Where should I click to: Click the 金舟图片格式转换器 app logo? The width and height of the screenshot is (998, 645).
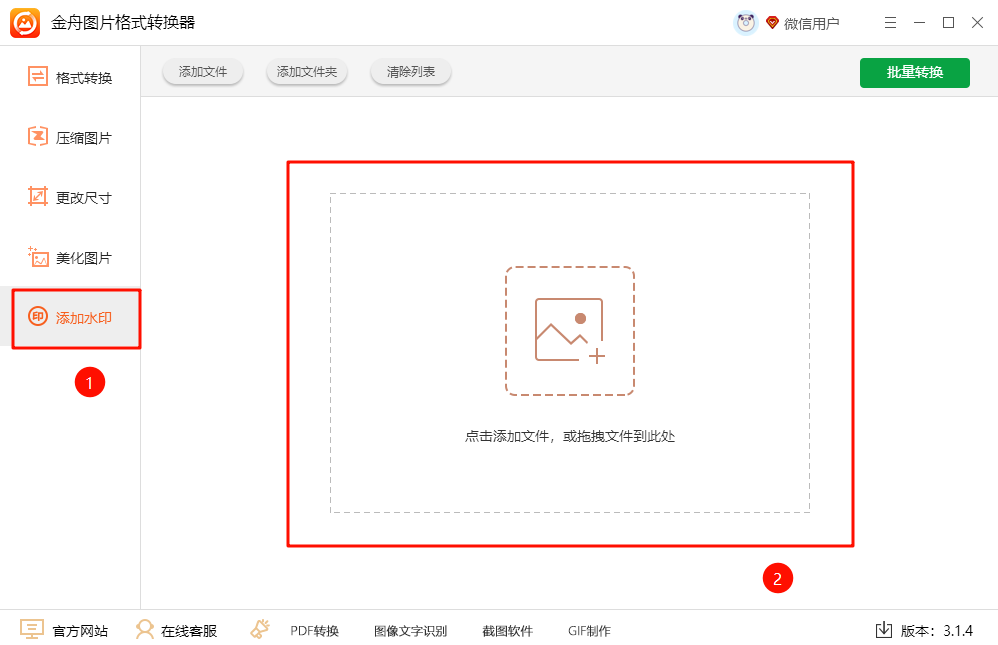25,23
